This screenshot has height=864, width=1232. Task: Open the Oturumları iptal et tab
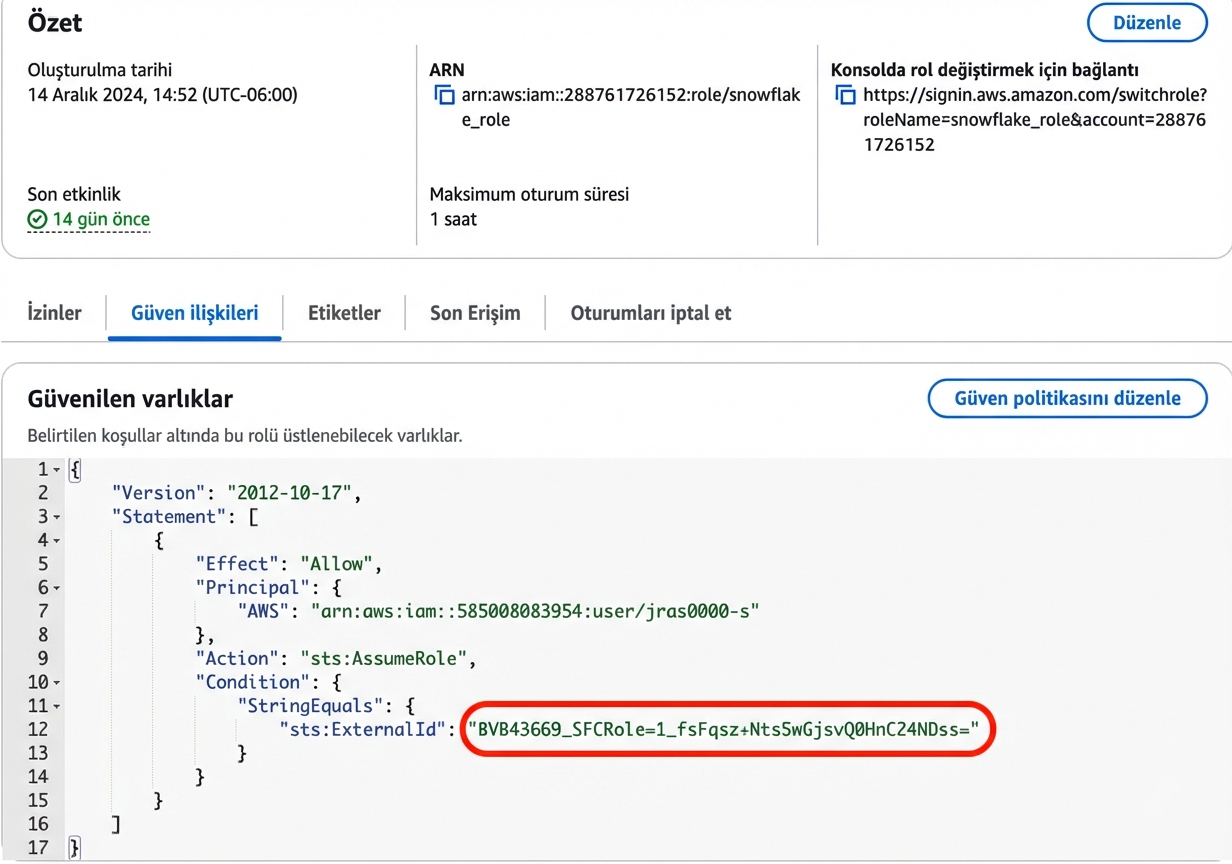650,313
